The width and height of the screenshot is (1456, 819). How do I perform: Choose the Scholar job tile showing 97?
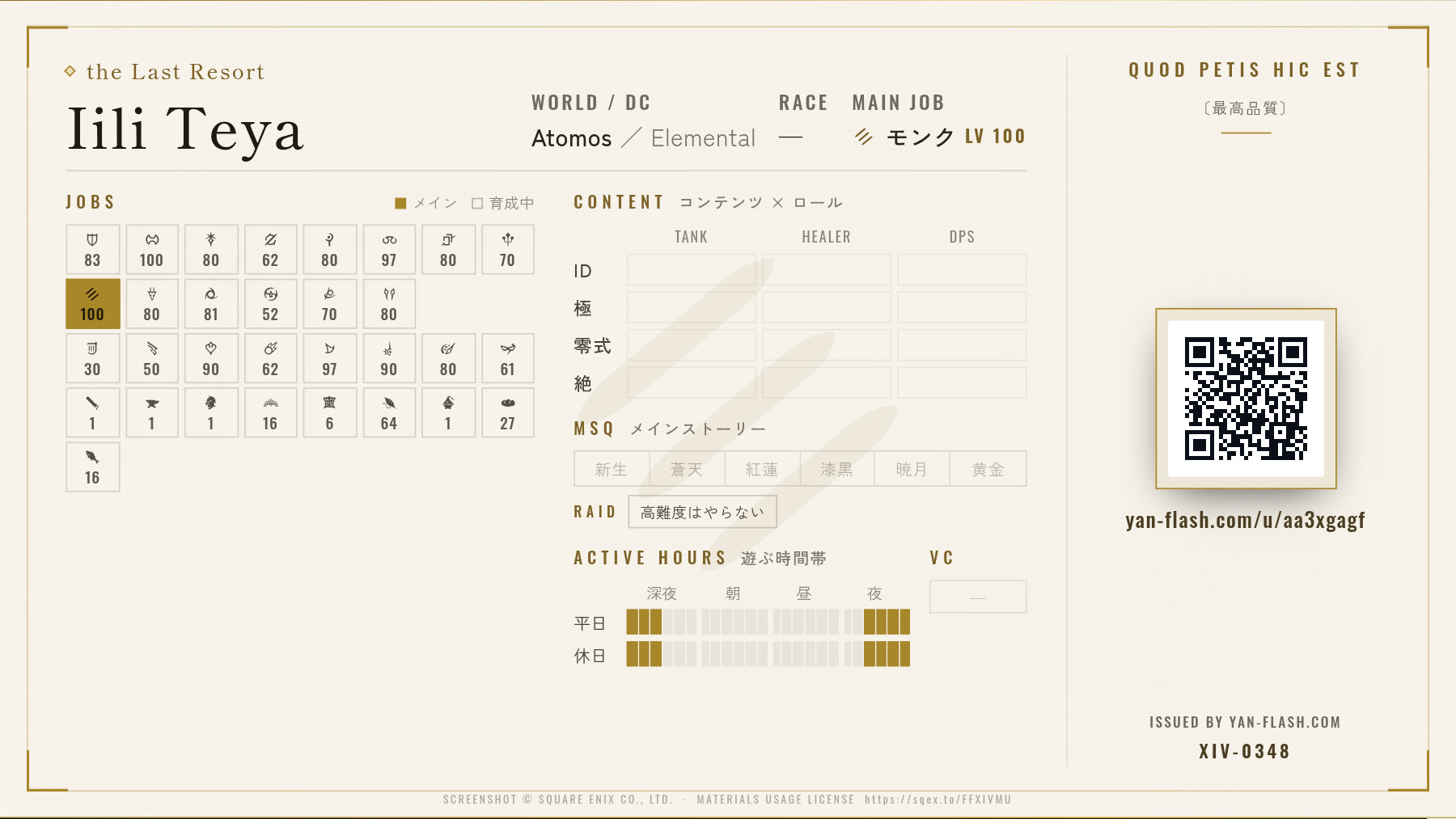(389, 250)
